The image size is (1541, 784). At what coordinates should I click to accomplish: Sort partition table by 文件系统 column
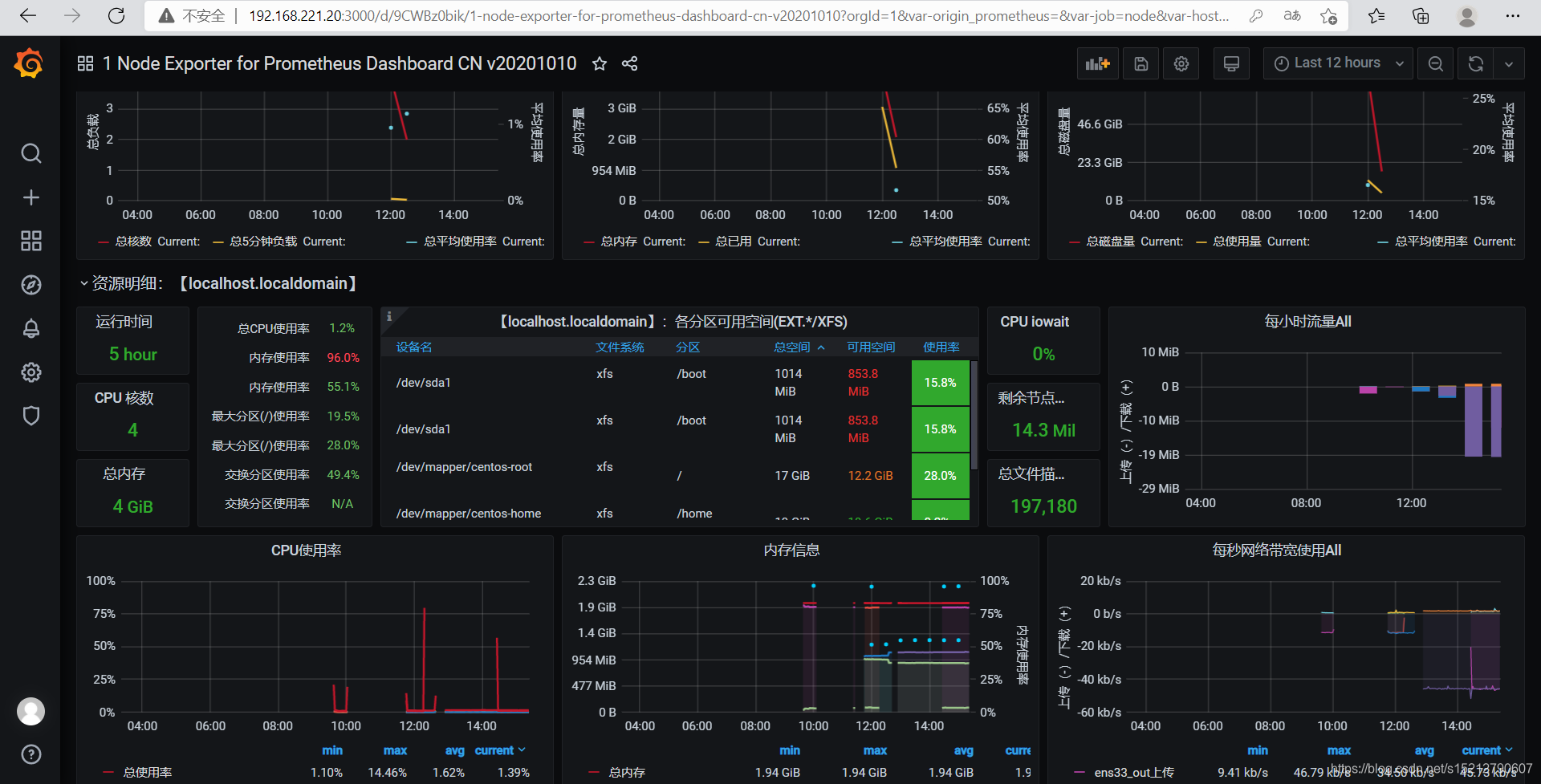620,347
